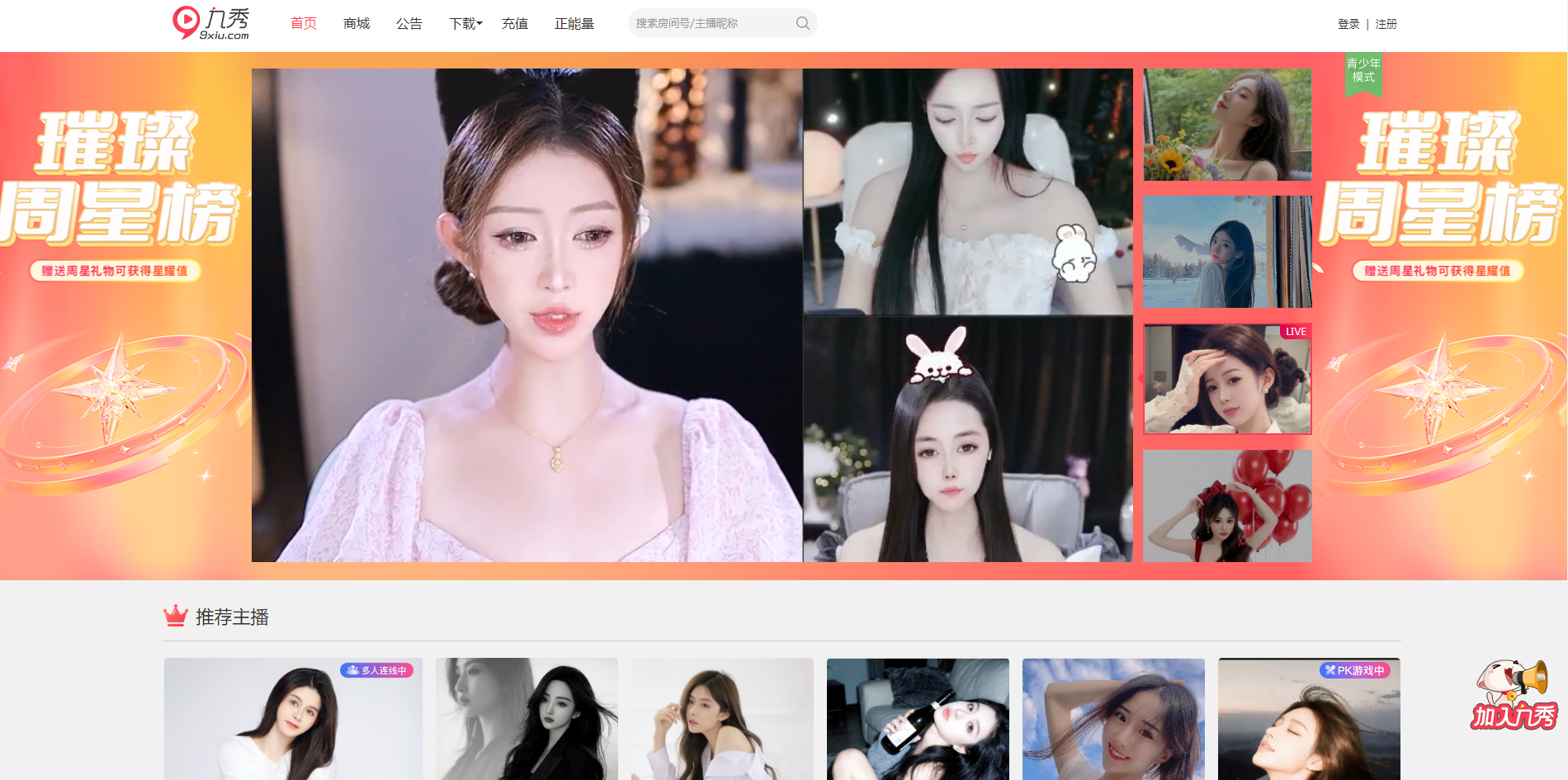Open the 充值 menu item
The height and width of the screenshot is (780, 1568).
pos(515,24)
